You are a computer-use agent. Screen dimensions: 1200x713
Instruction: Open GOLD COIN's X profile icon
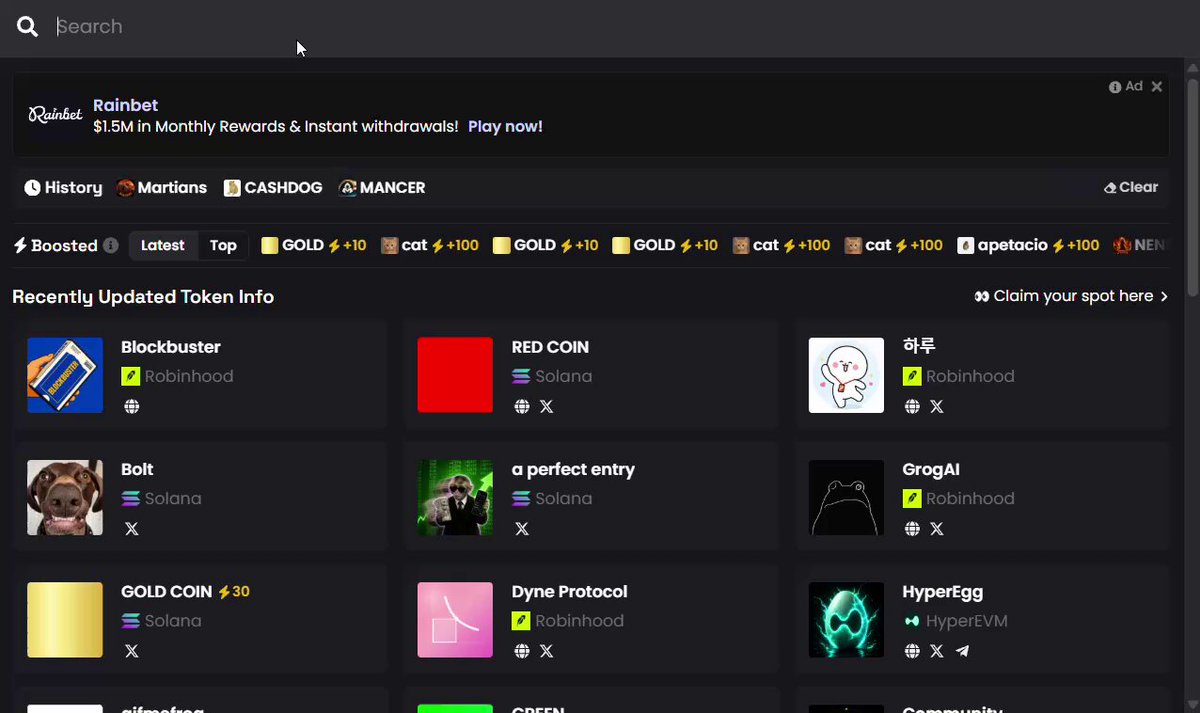(x=131, y=651)
